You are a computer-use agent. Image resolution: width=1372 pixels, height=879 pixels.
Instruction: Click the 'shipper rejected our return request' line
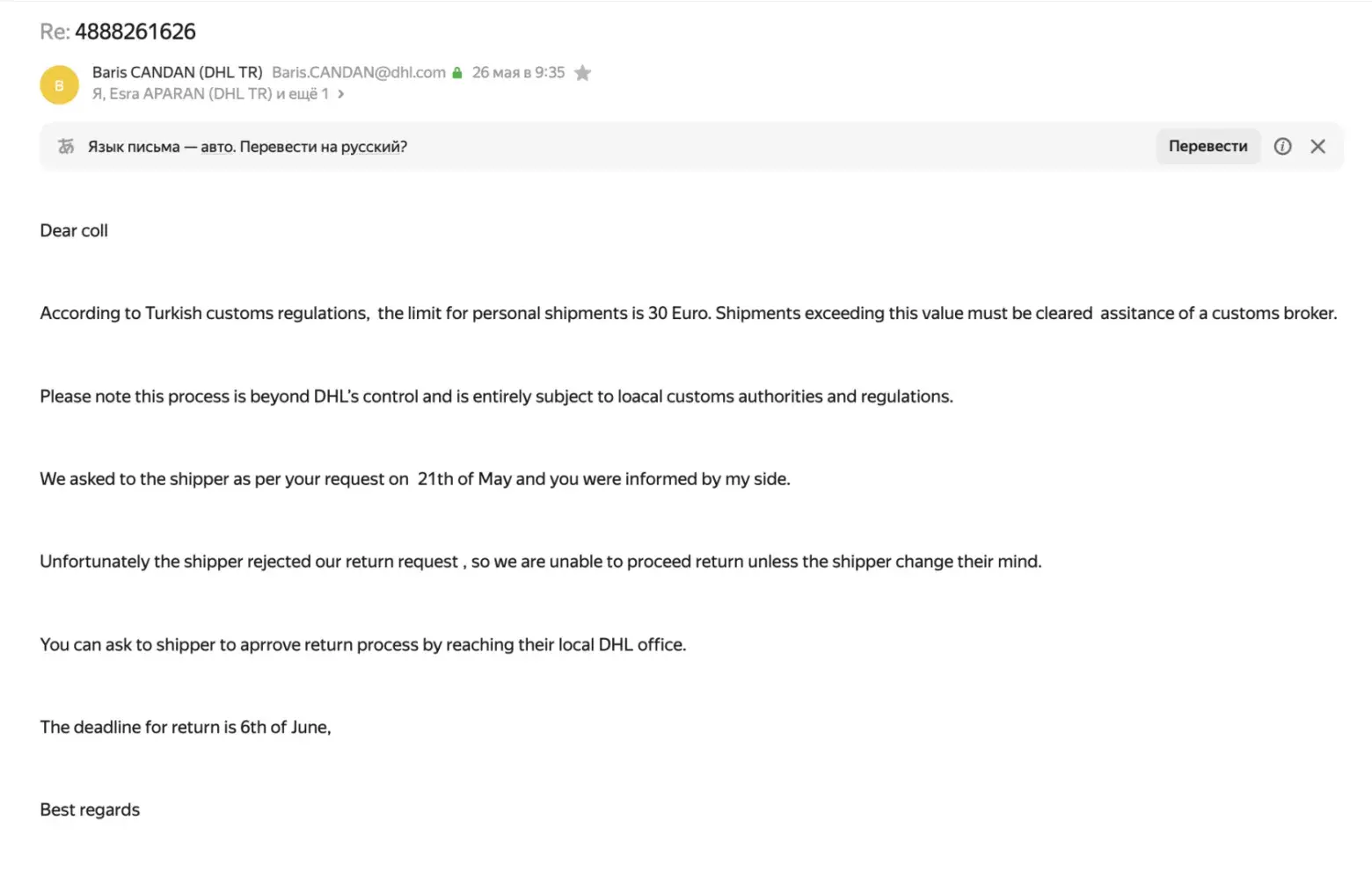540,562
